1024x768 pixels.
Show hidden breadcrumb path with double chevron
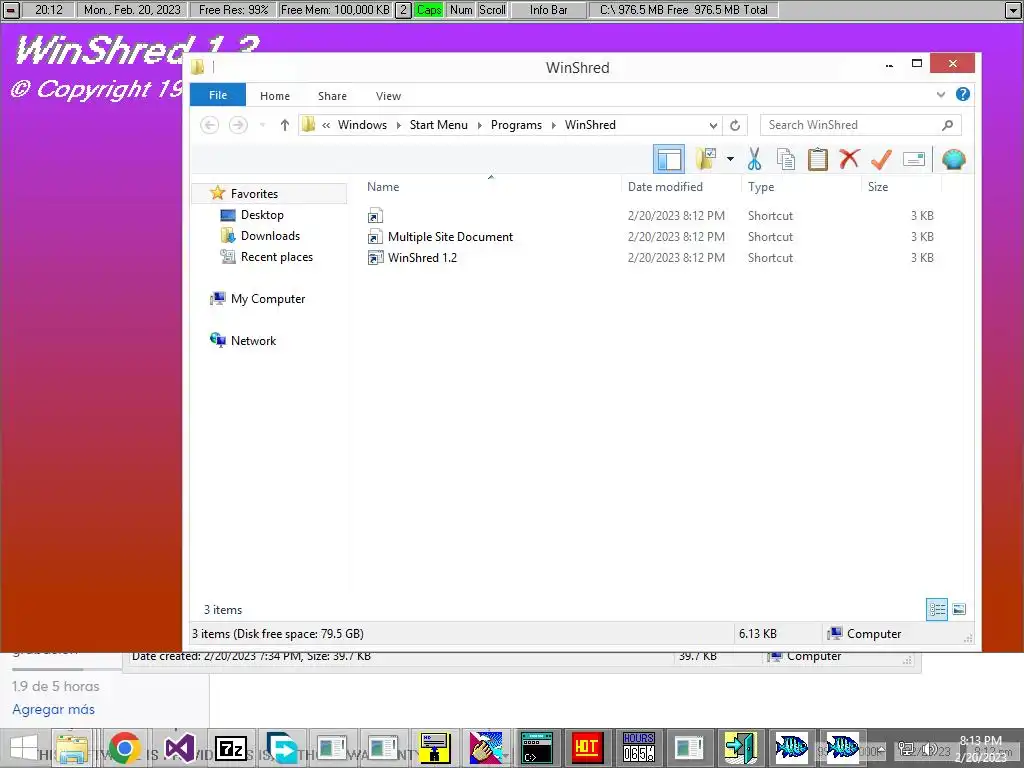(326, 125)
